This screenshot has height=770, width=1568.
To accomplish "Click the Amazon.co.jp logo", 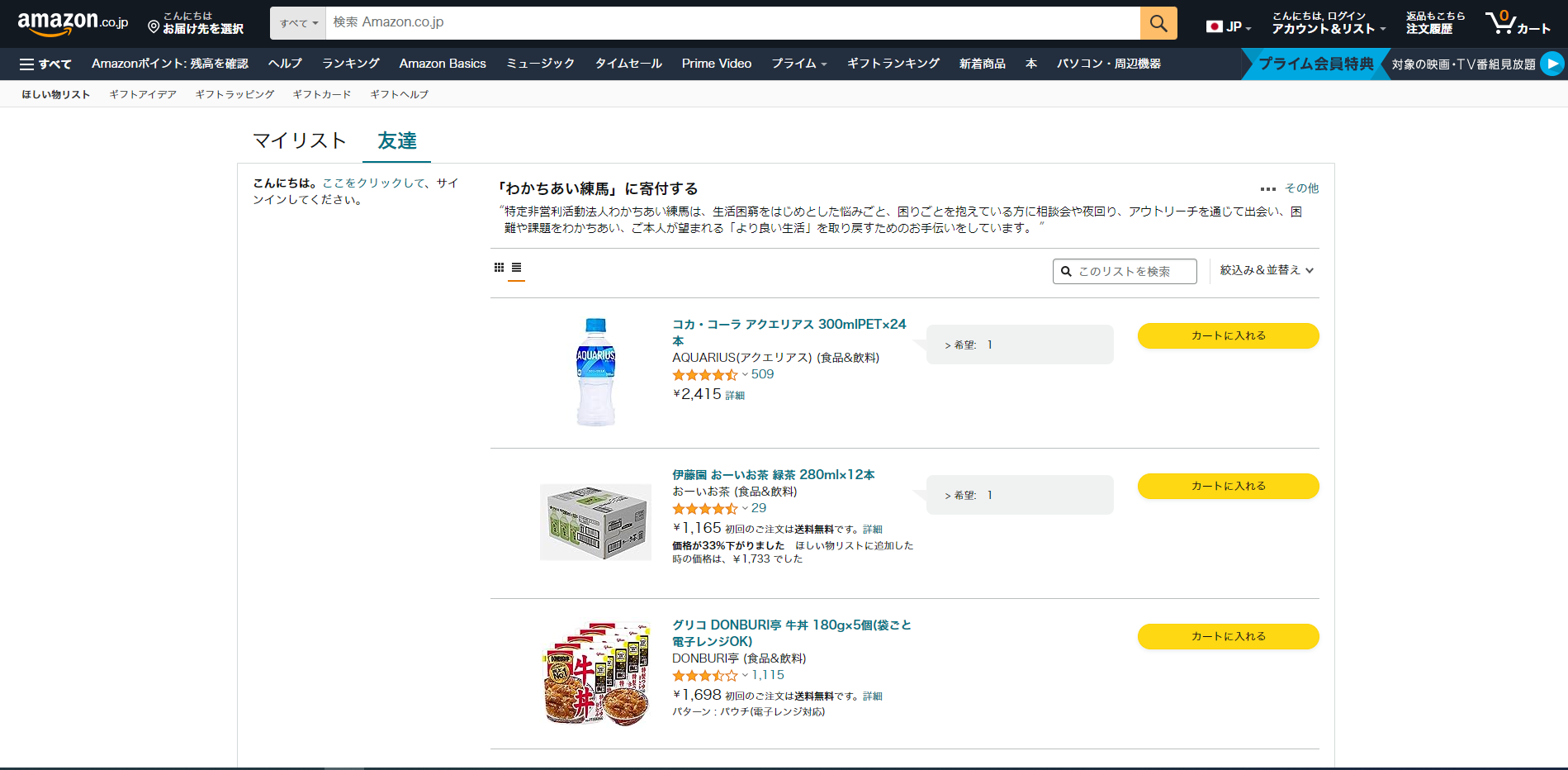I will [x=73, y=23].
